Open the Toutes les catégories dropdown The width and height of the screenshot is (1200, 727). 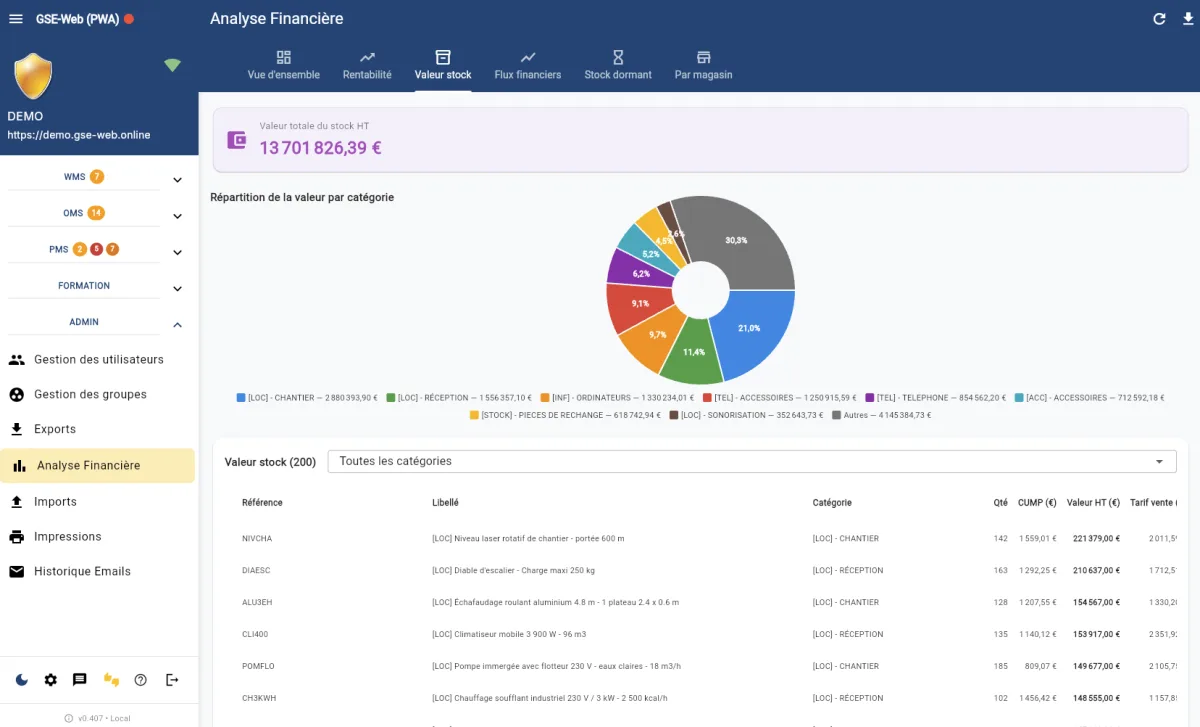(x=751, y=461)
